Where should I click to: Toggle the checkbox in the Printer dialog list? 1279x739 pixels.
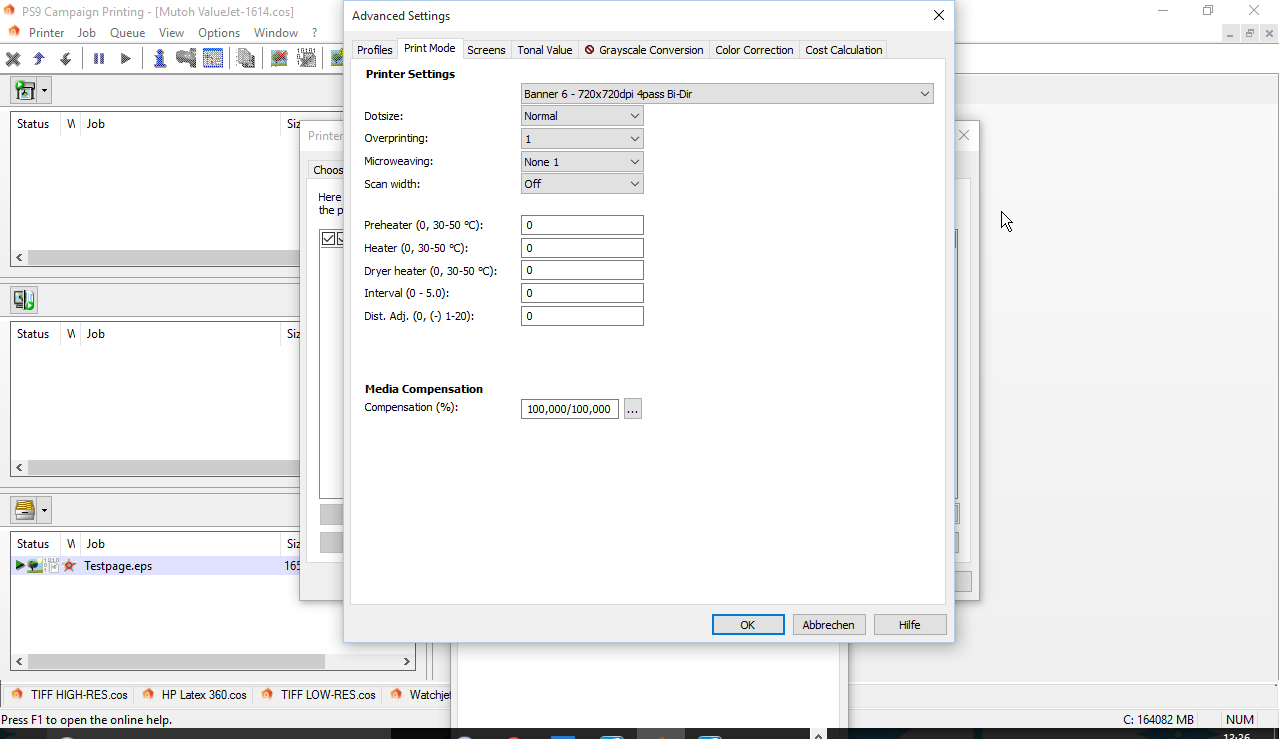tap(328, 239)
